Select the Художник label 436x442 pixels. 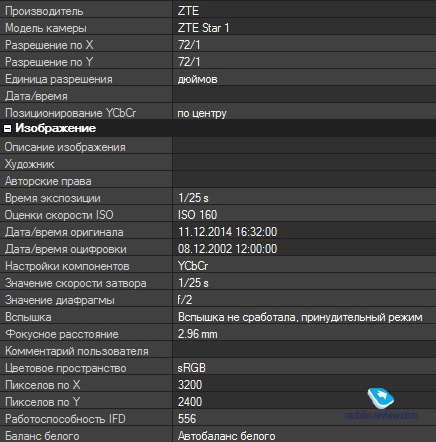[29, 164]
